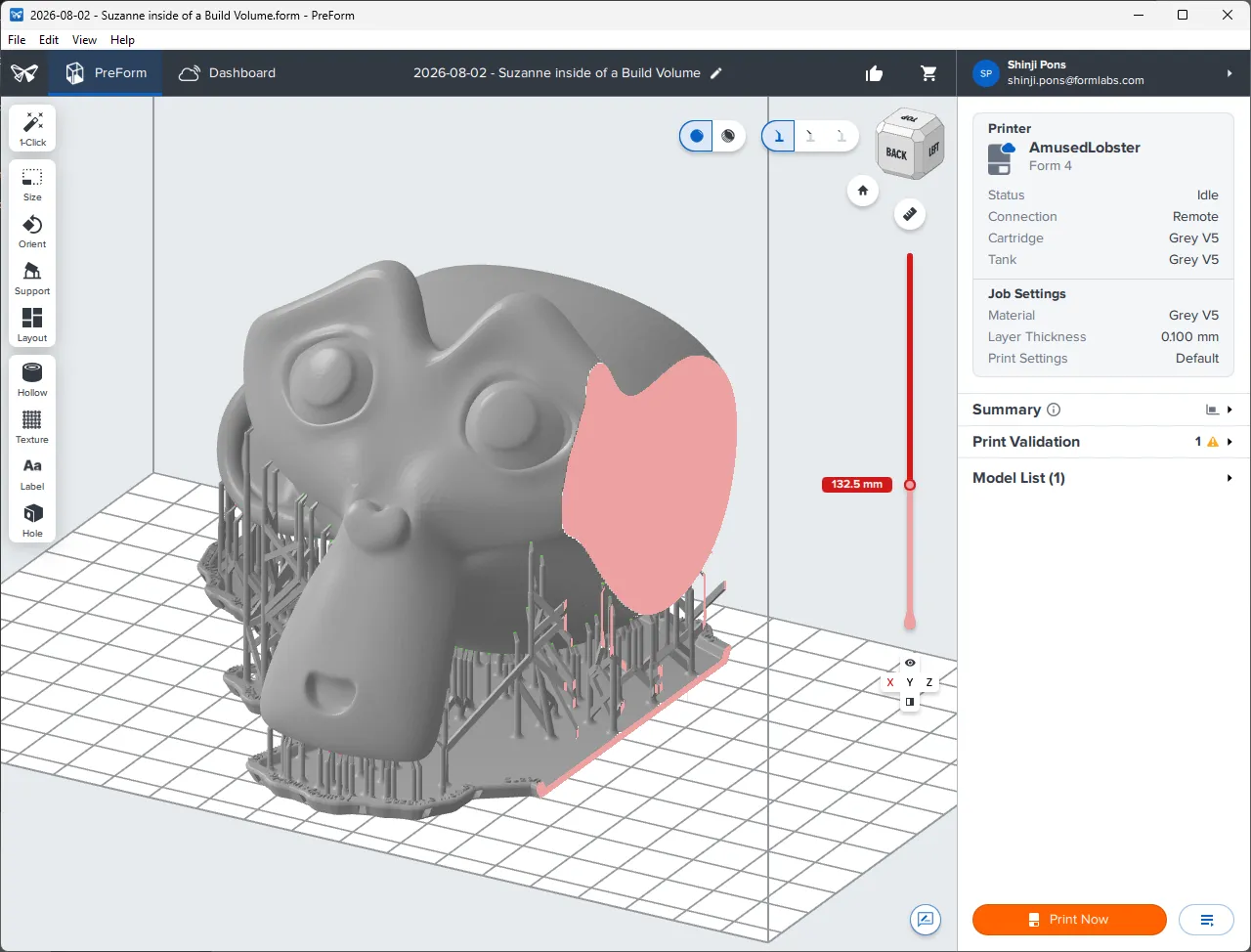Image resolution: width=1251 pixels, height=952 pixels.
Task: Toggle the X slice axis
Action: pos(890,682)
